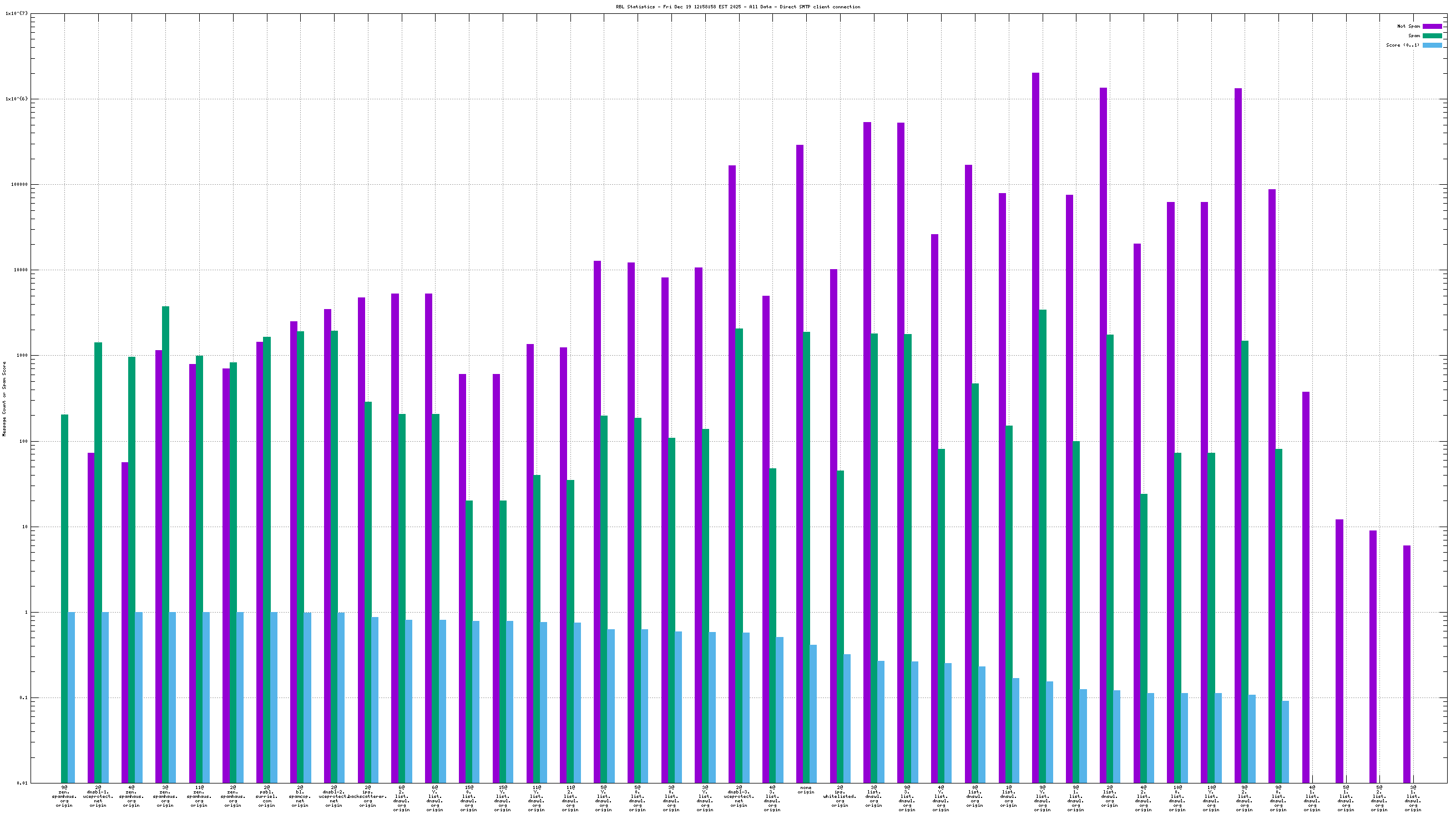Viewport: 1456px width, 819px height.
Task: Click the blue Score (0..1) legend swatch
Action: (1432, 45)
